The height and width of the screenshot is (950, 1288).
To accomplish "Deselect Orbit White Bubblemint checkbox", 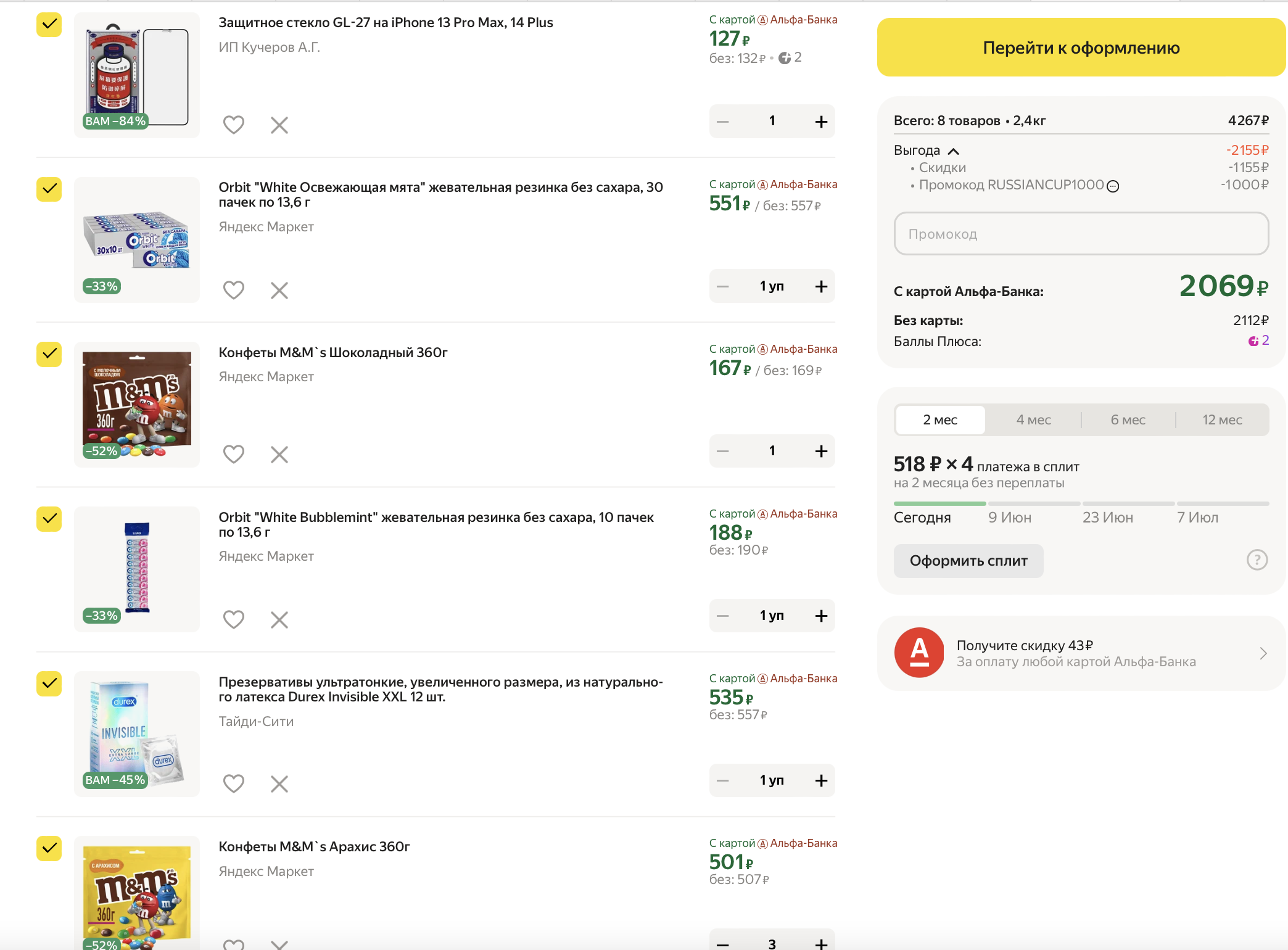I will [x=49, y=519].
